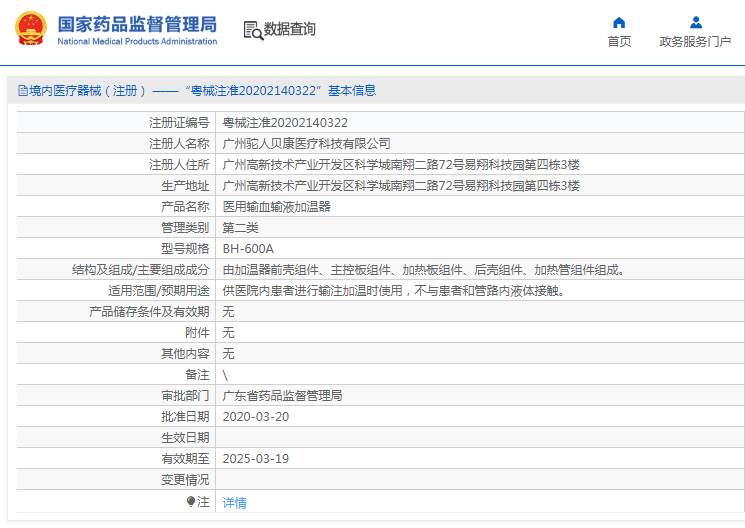Click the 审批部门 label
Image resolution: width=745 pixels, height=528 pixels.
click(x=185, y=395)
